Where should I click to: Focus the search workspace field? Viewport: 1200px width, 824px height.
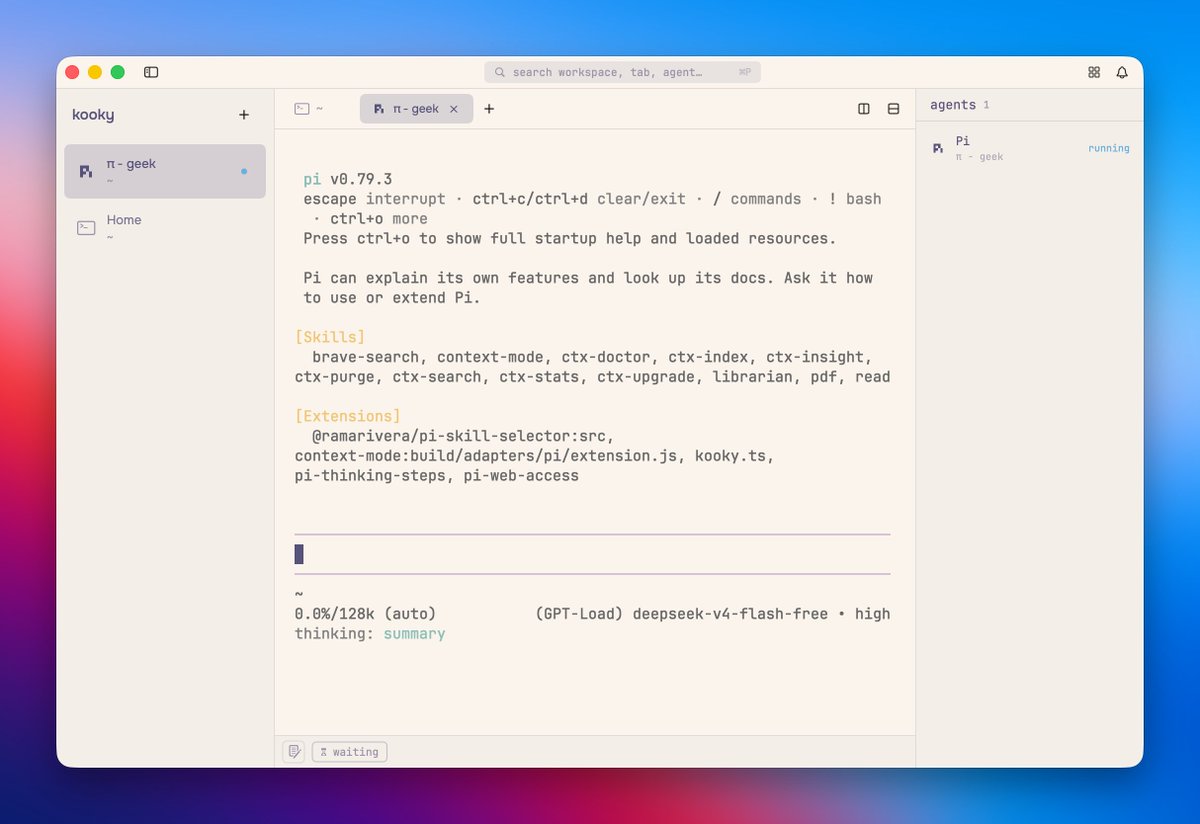click(x=622, y=72)
